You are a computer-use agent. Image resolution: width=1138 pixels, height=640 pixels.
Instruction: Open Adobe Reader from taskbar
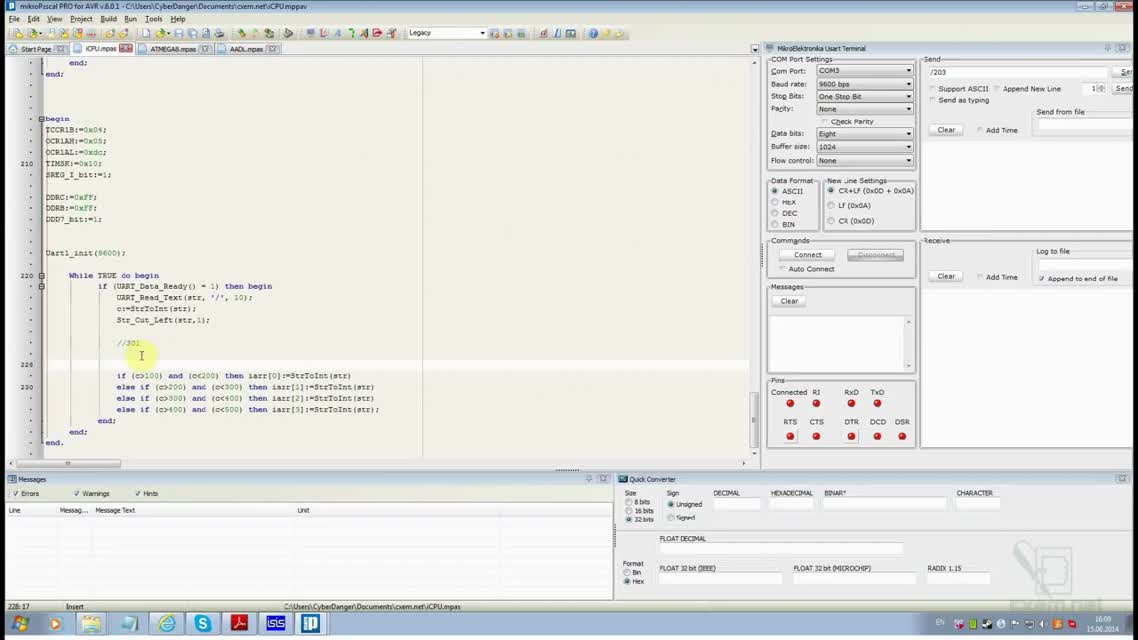click(x=239, y=623)
